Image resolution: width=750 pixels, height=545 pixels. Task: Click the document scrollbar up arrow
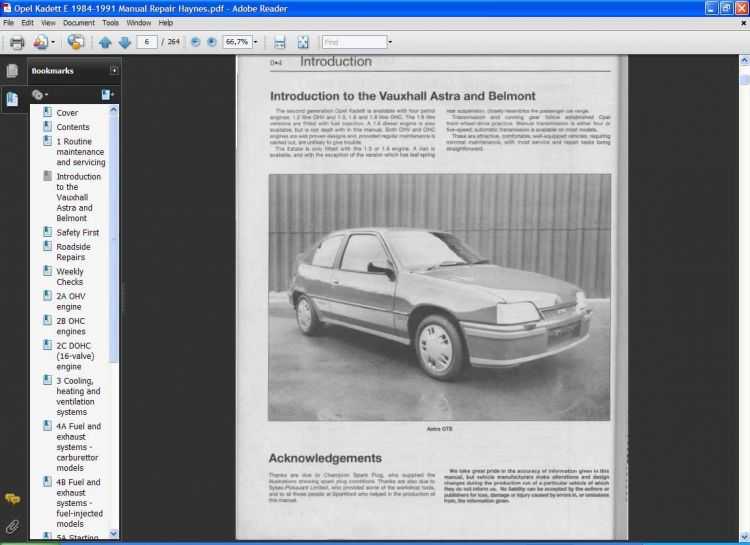744,60
